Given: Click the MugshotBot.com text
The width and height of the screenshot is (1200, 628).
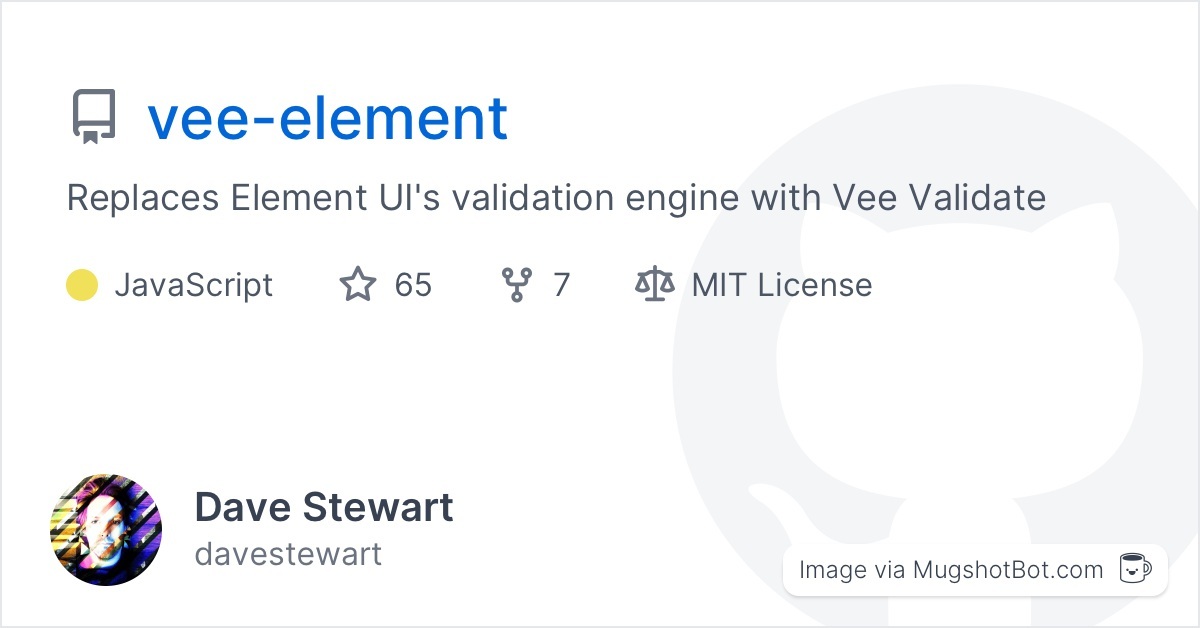Looking at the screenshot, I should pos(1008,570).
